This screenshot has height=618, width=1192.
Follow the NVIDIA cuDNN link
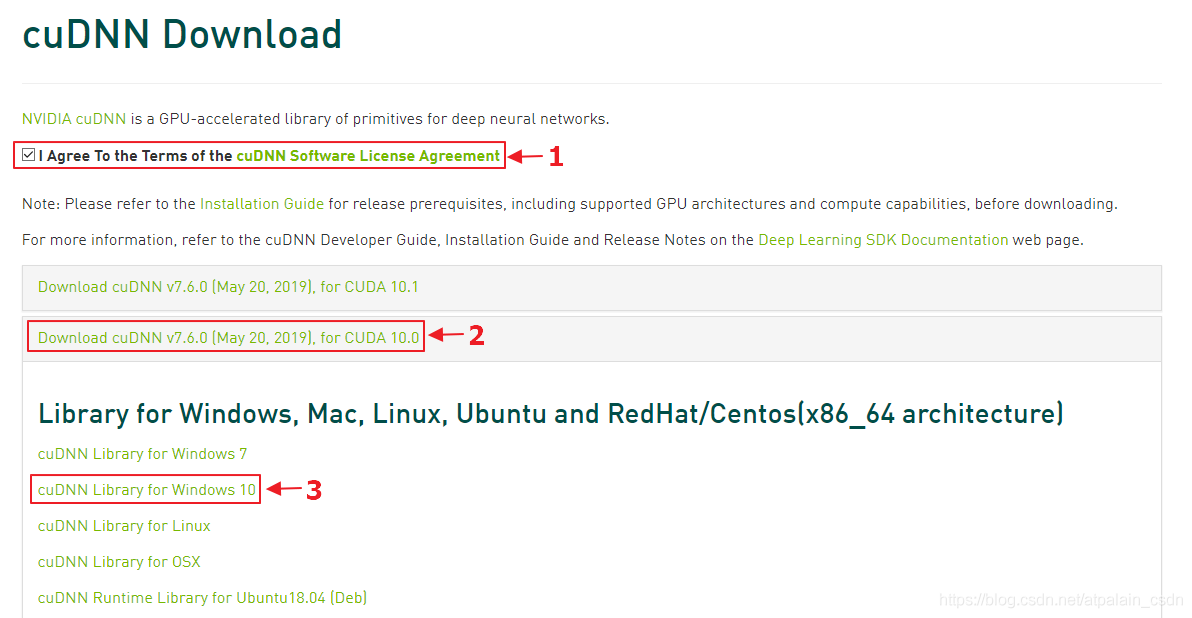click(x=74, y=119)
